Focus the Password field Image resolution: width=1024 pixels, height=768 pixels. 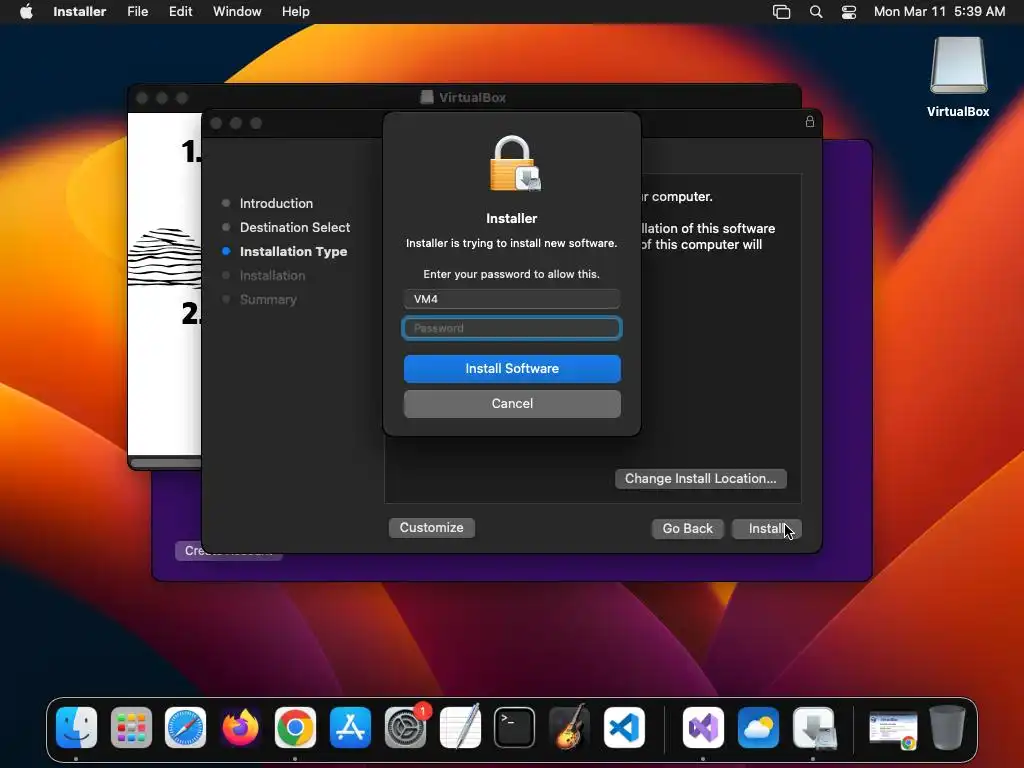coord(512,328)
